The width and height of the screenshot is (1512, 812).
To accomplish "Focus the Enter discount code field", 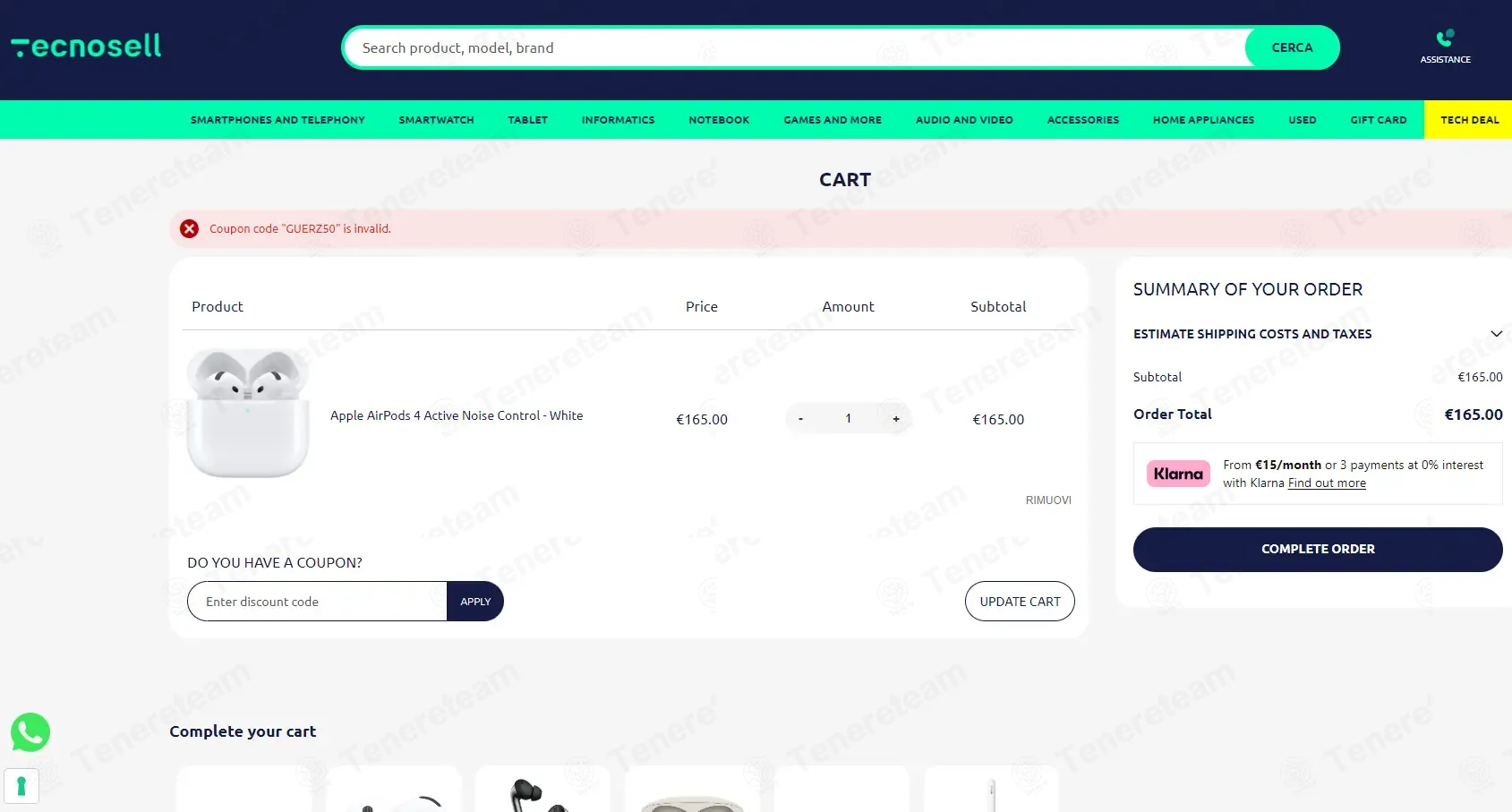I will (318, 602).
